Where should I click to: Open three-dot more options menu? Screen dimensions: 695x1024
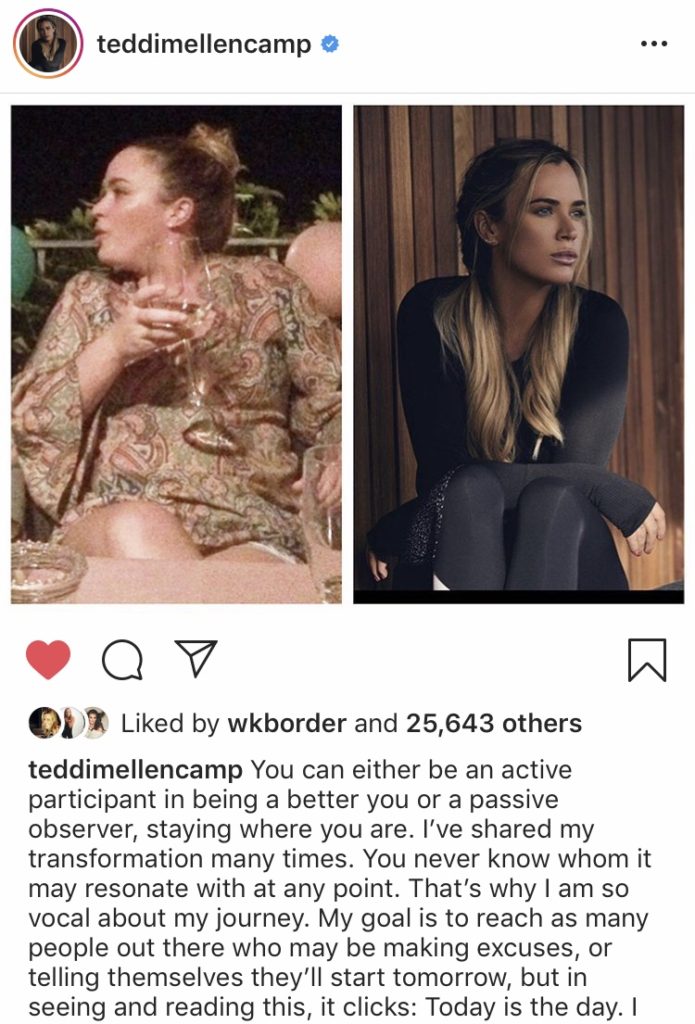click(x=654, y=44)
